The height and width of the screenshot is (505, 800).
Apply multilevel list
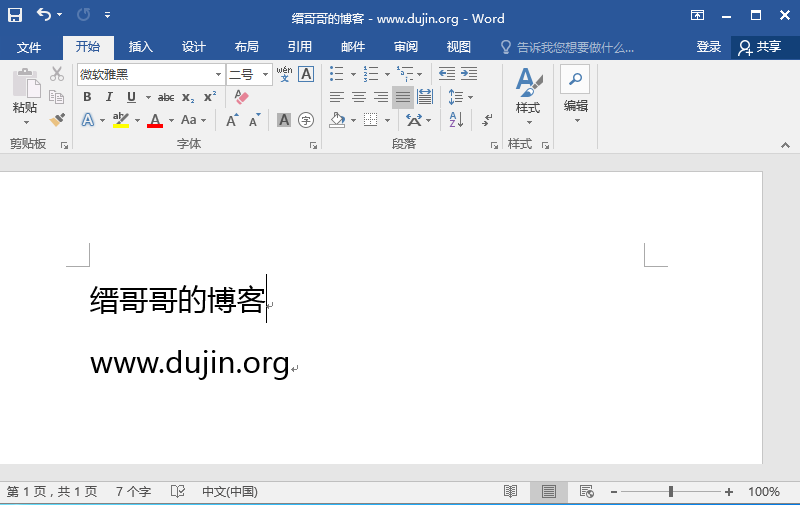pos(405,74)
